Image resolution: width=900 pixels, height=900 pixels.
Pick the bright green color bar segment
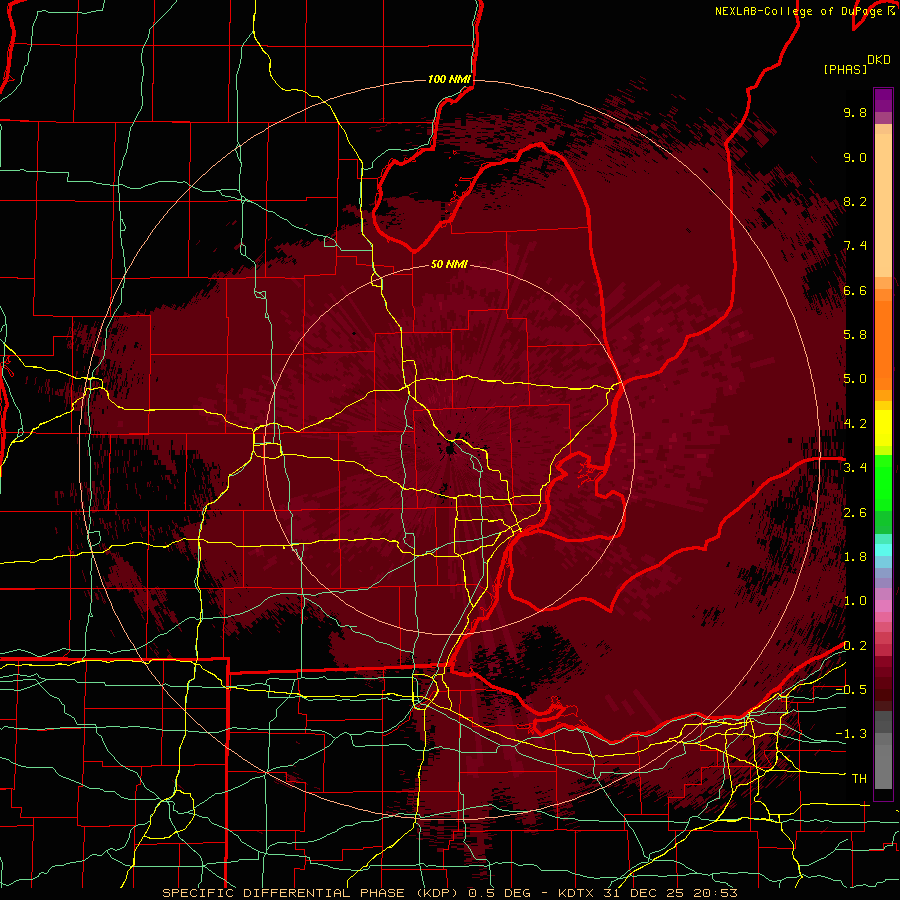[883, 482]
